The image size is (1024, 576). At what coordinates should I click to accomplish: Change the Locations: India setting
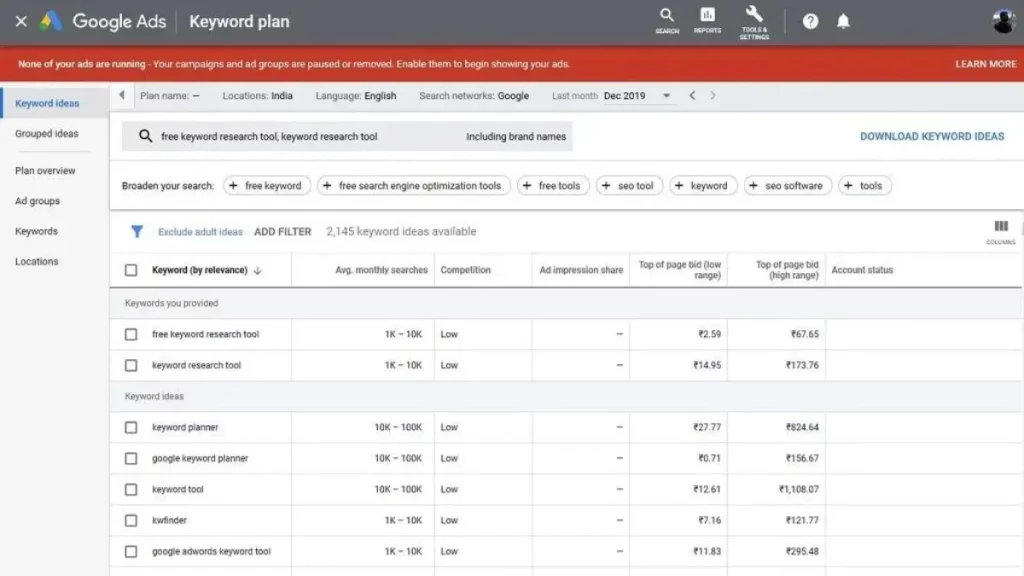point(257,95)
